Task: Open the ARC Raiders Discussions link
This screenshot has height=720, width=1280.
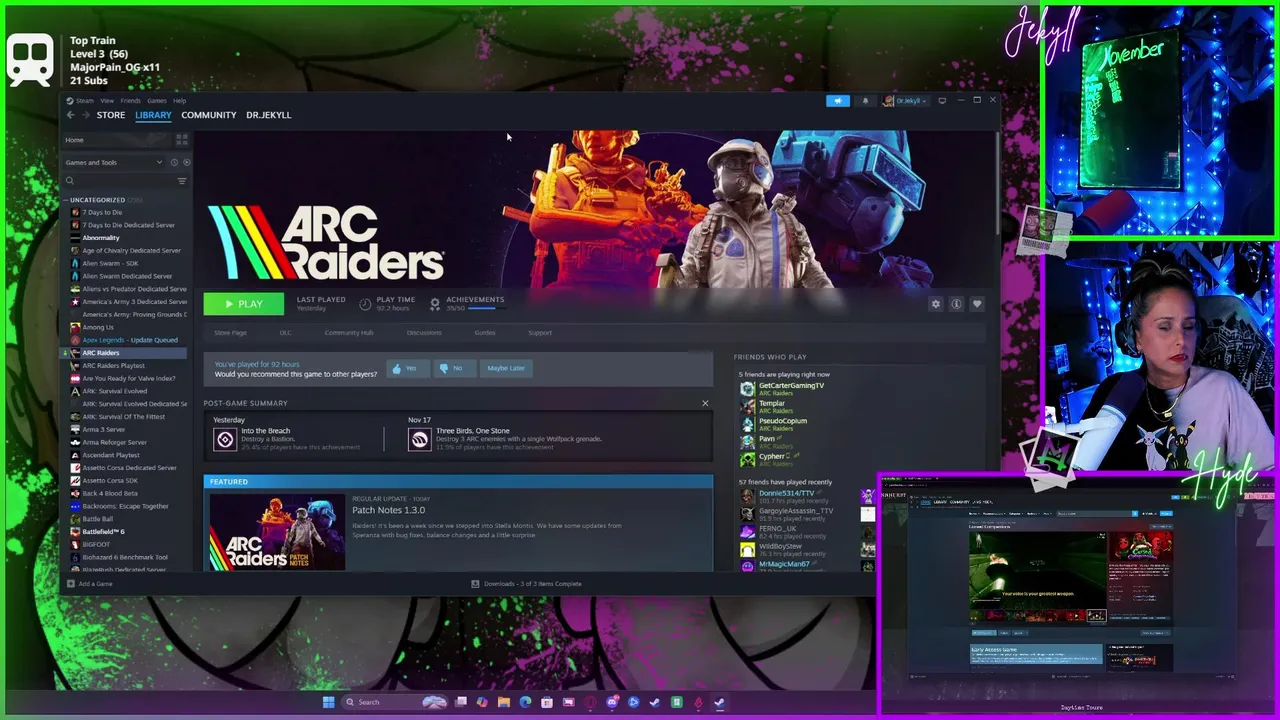Action: (x=424, y=333)
